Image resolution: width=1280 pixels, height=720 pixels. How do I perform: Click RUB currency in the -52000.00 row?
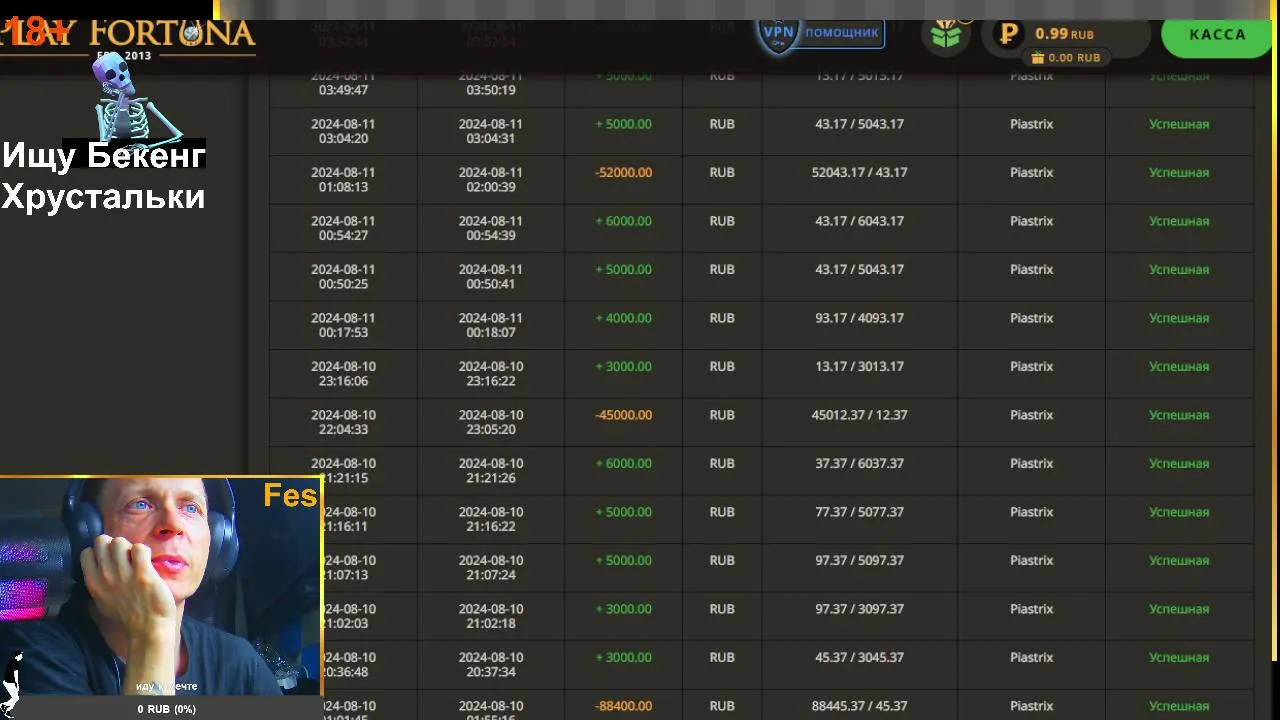[722, 173]
